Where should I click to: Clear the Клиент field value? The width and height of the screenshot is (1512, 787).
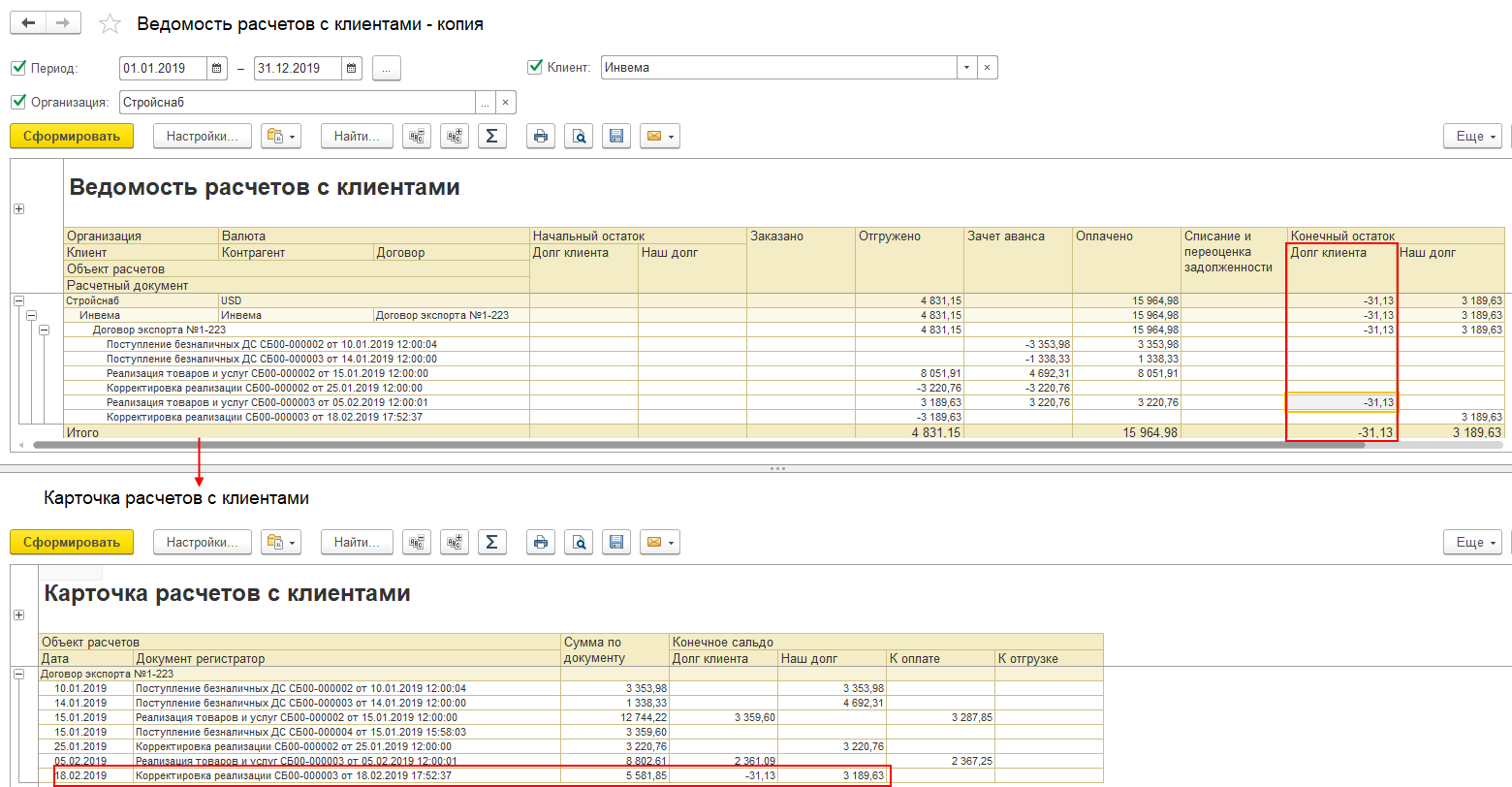click(x=987, y=68)
